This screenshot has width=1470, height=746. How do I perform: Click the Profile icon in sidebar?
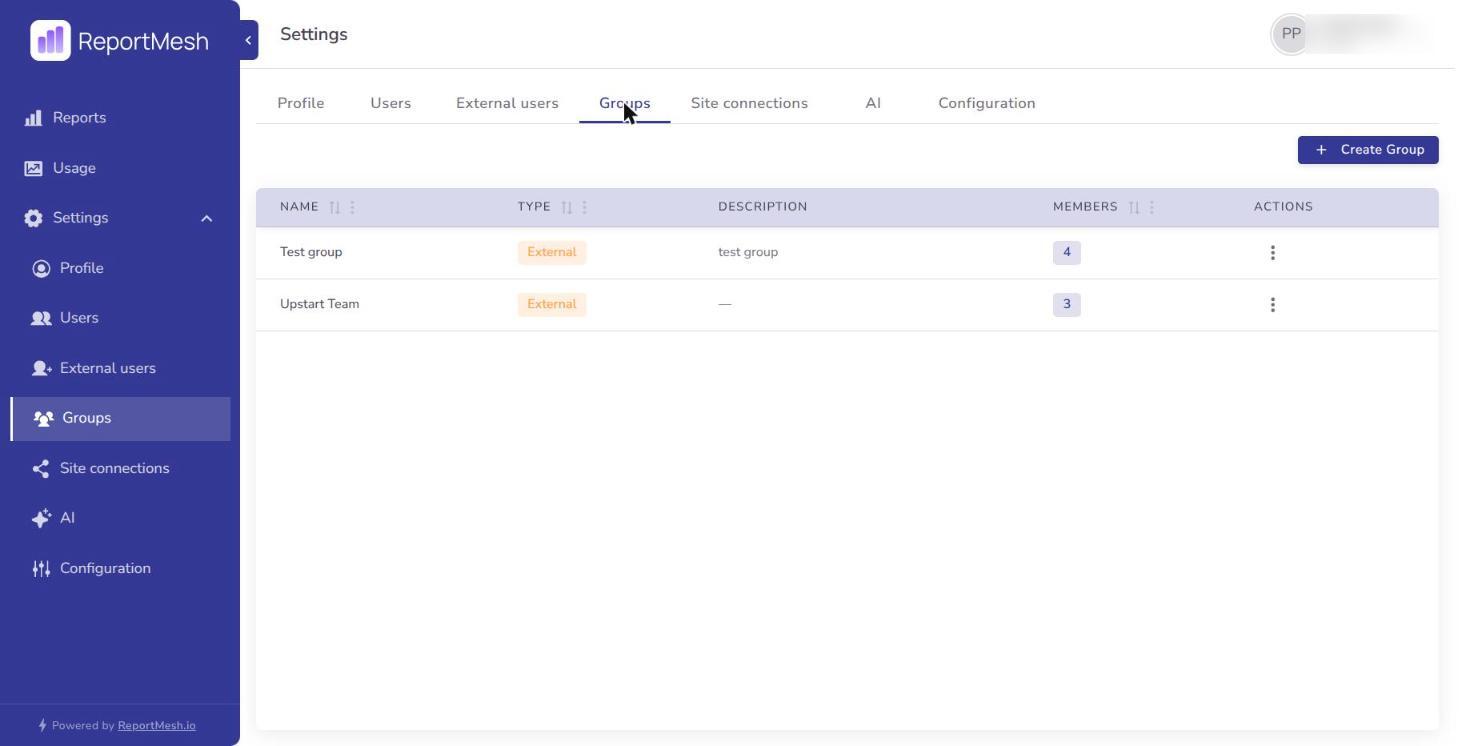41,268
